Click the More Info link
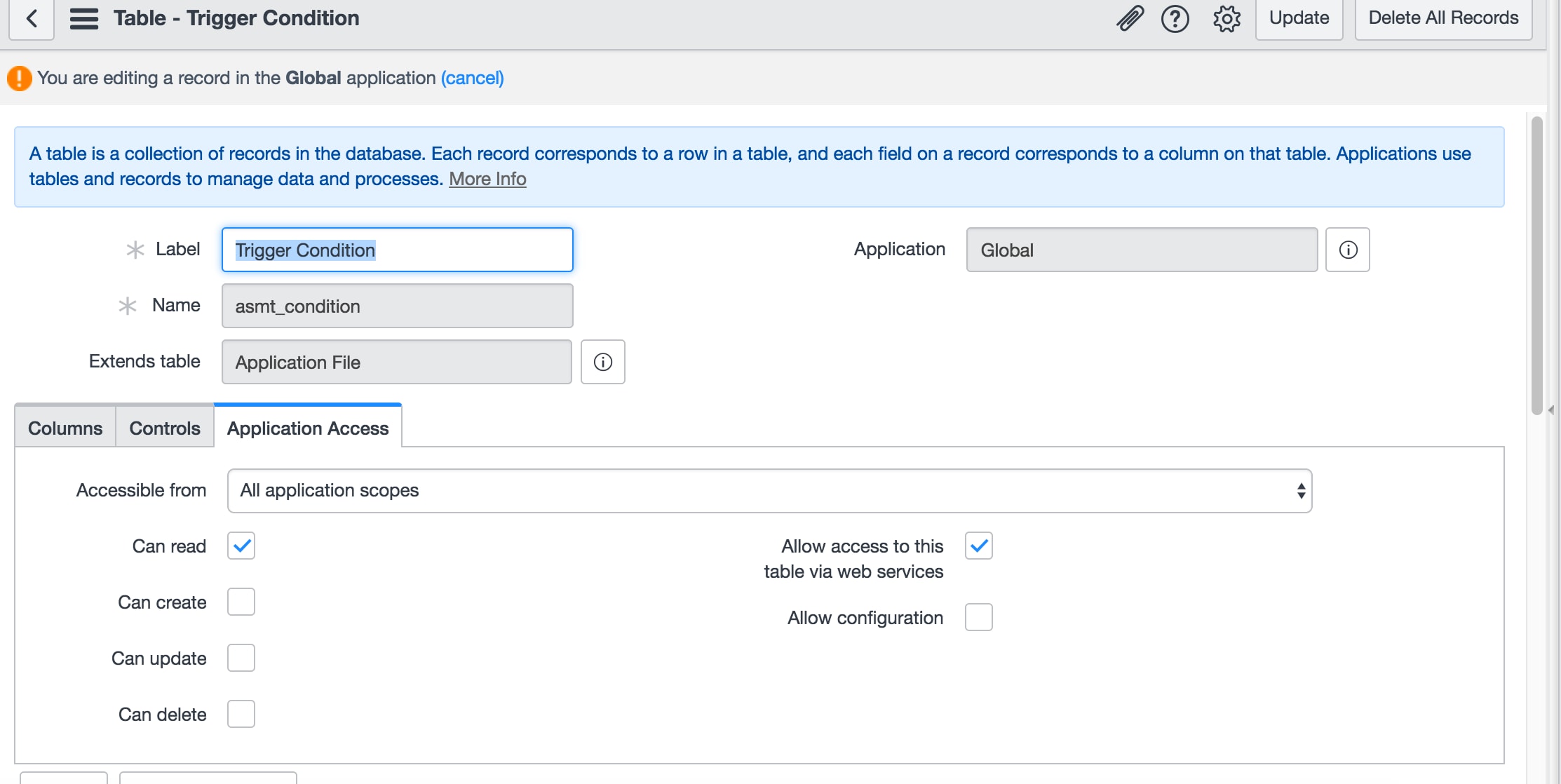This screenshot has height=784, width=1561. tap(487, 179)
